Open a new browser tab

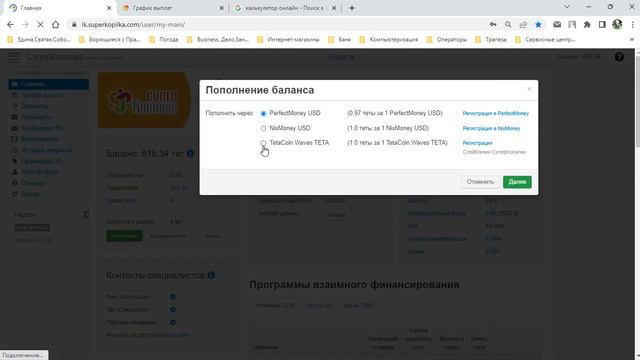point(352,8)
